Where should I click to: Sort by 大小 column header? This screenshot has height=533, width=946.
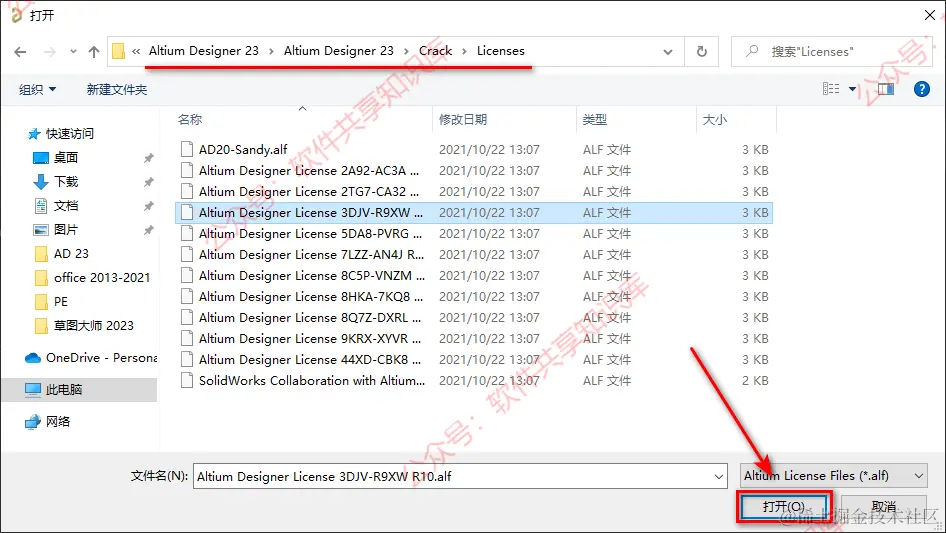pyautogui.click(x=736, y=120)
